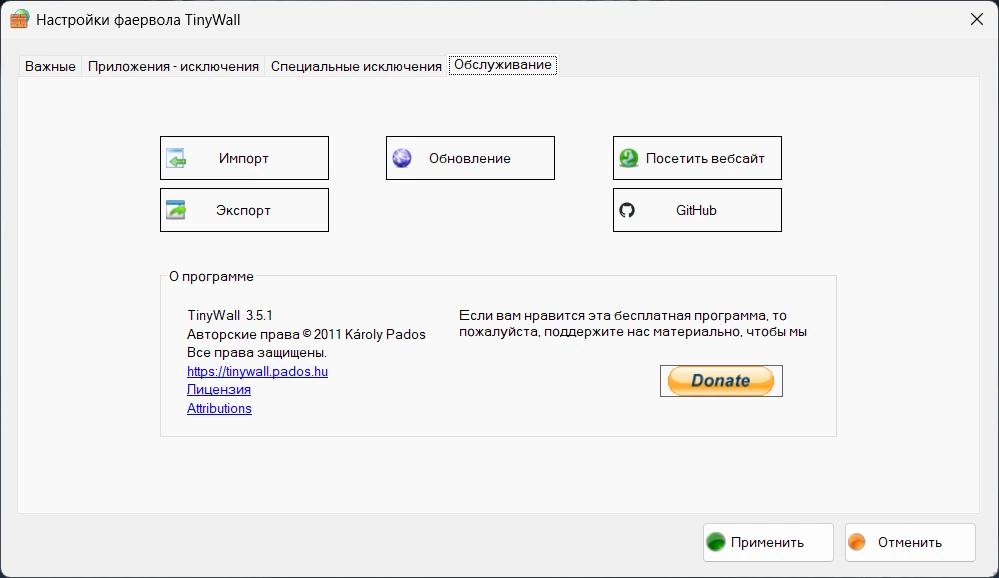Click the Export arrow icon
999x578 pixels.
(176, 210)
